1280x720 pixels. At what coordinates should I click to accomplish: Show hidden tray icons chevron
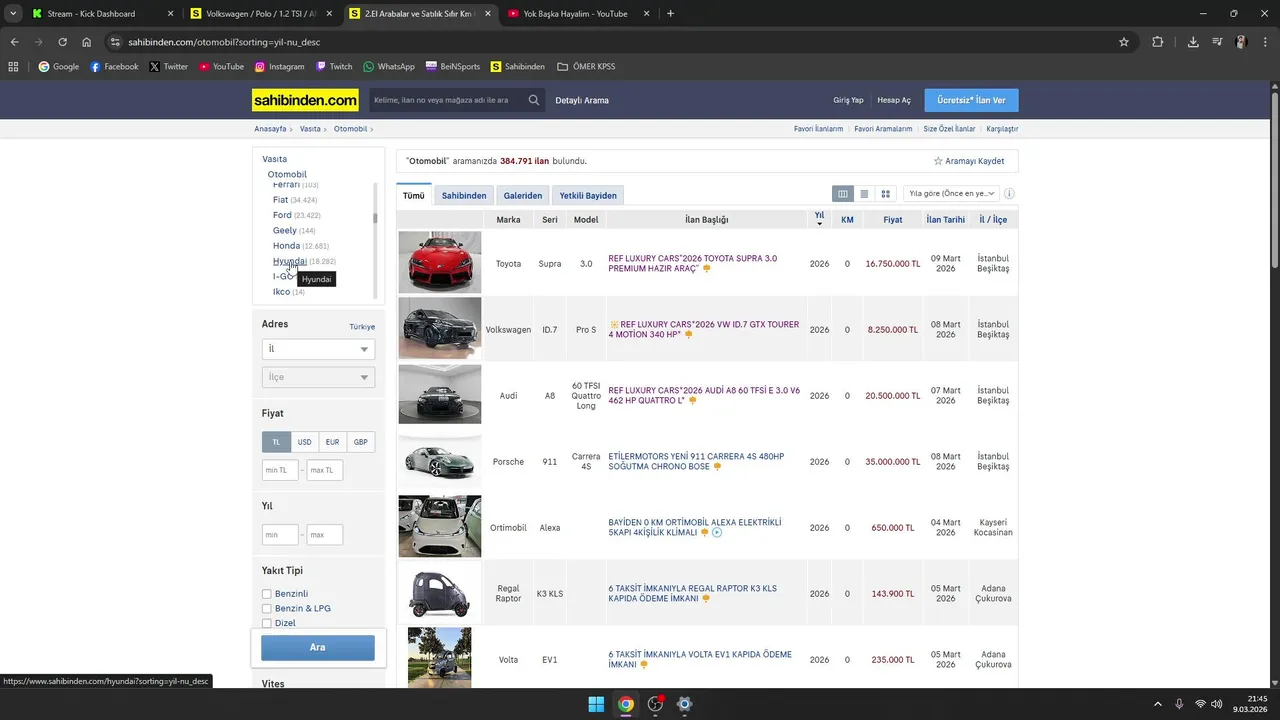1158,704
